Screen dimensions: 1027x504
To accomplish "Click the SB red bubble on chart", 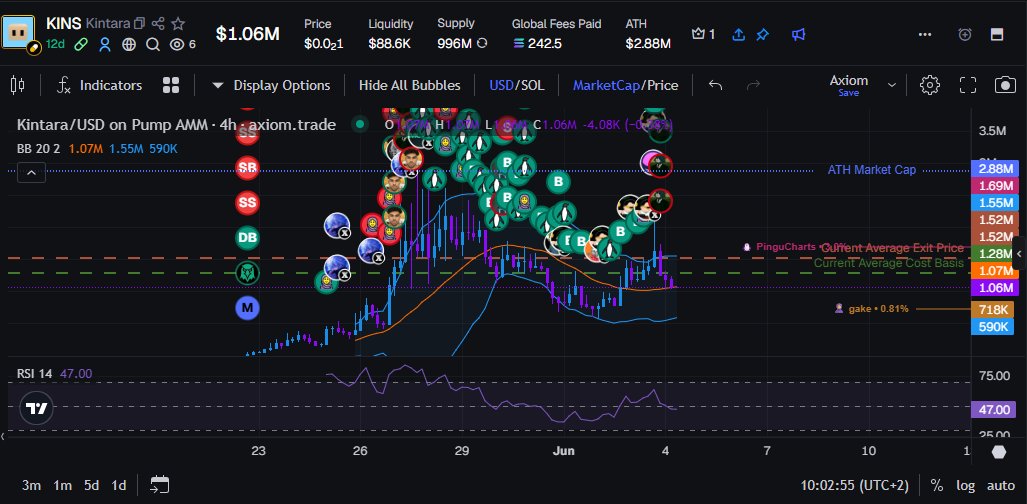I will (x=248, y=168).
